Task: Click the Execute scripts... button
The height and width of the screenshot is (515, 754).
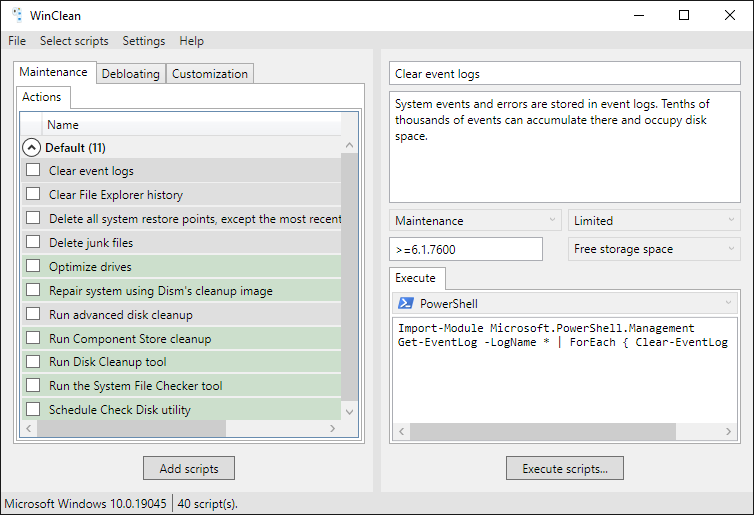Action: [x=565, y=468]
